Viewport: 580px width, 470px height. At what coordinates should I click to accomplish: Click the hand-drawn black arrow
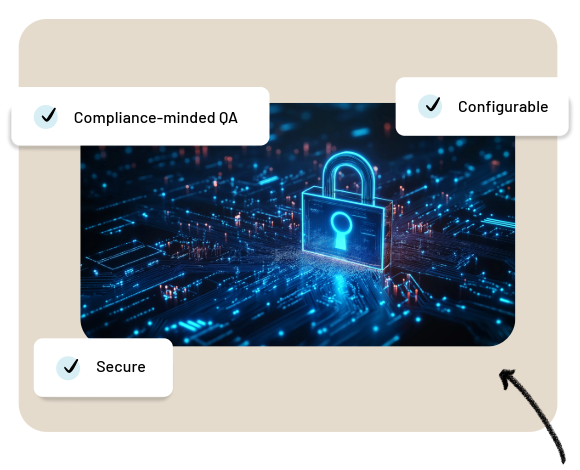[x=532, y=415]
